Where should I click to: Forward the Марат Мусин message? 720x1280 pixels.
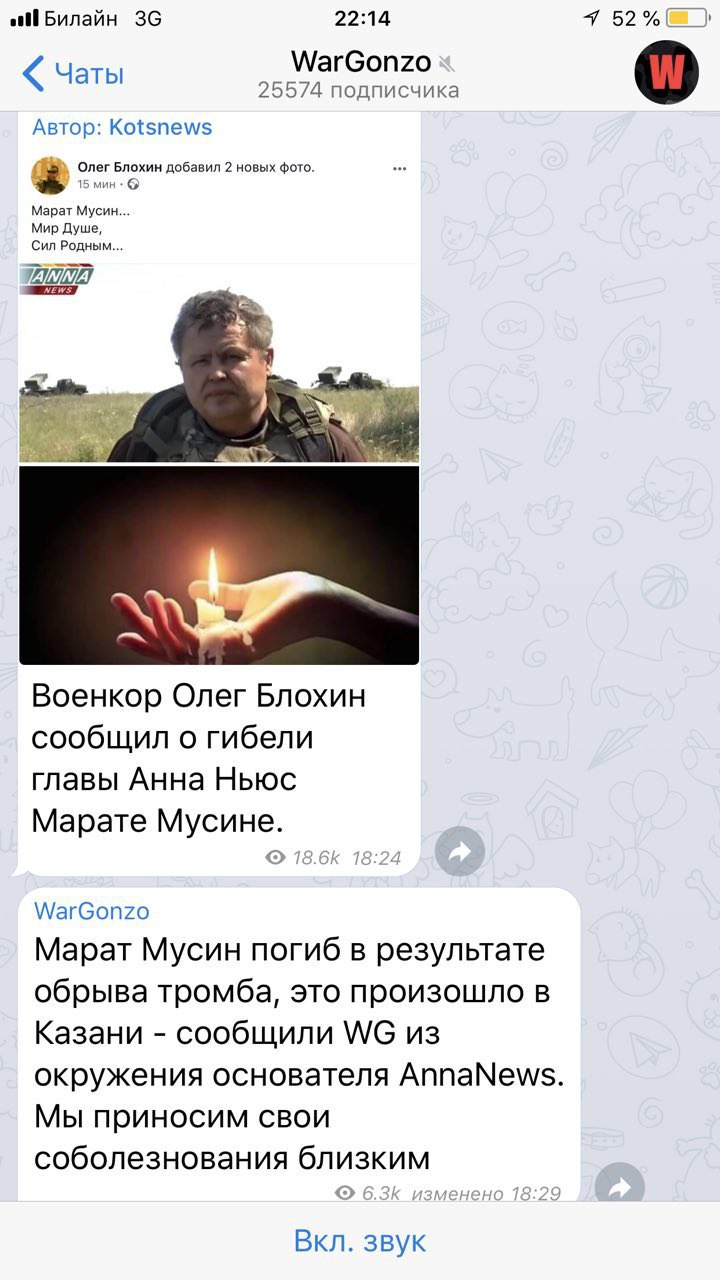[x=620, y=1186]
